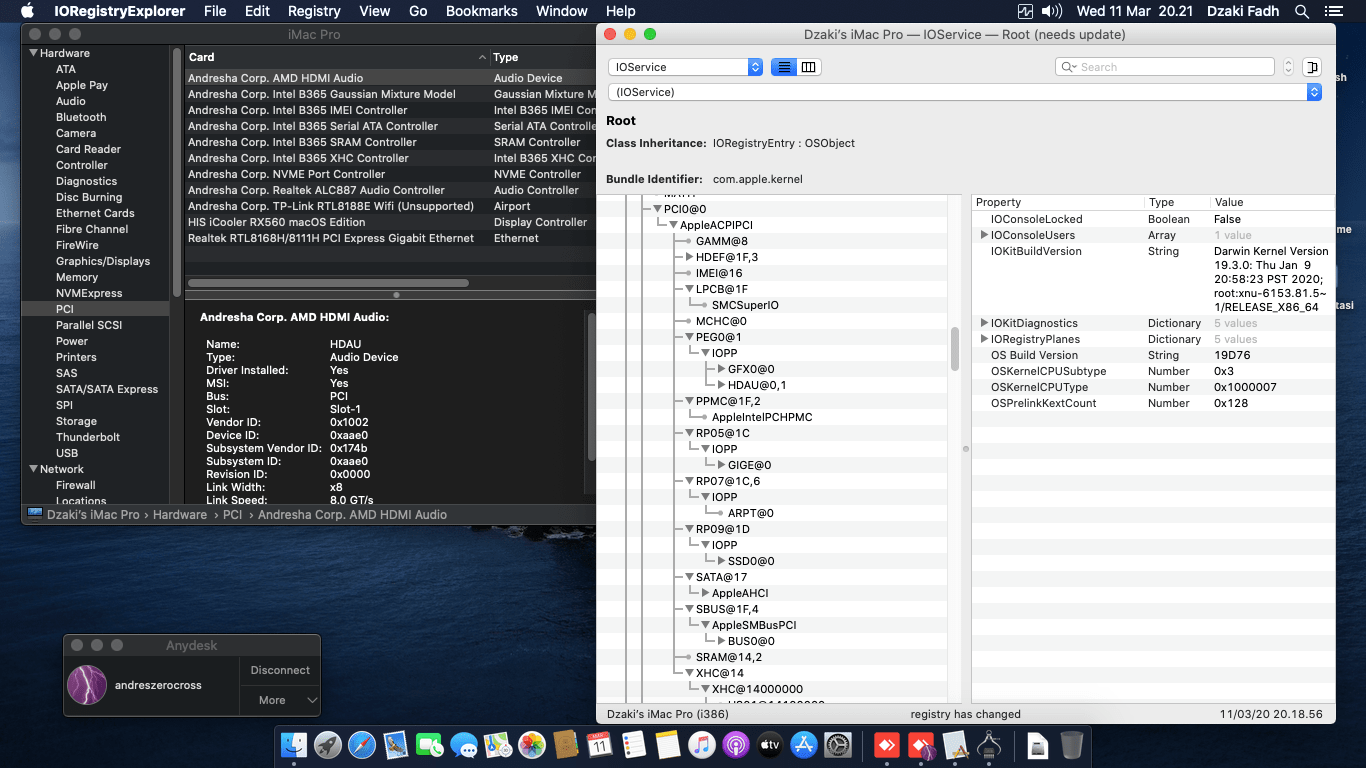
Task: Collapse the PEG0@1 tree node
Action: (689, 337)
